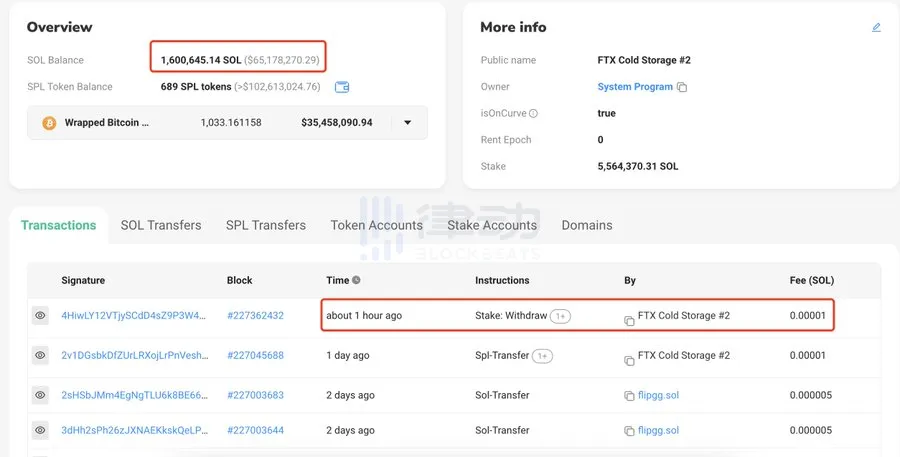
Task: Expand the Wrapped Bitcoin token dropdown
Action: tap(407, 123)
